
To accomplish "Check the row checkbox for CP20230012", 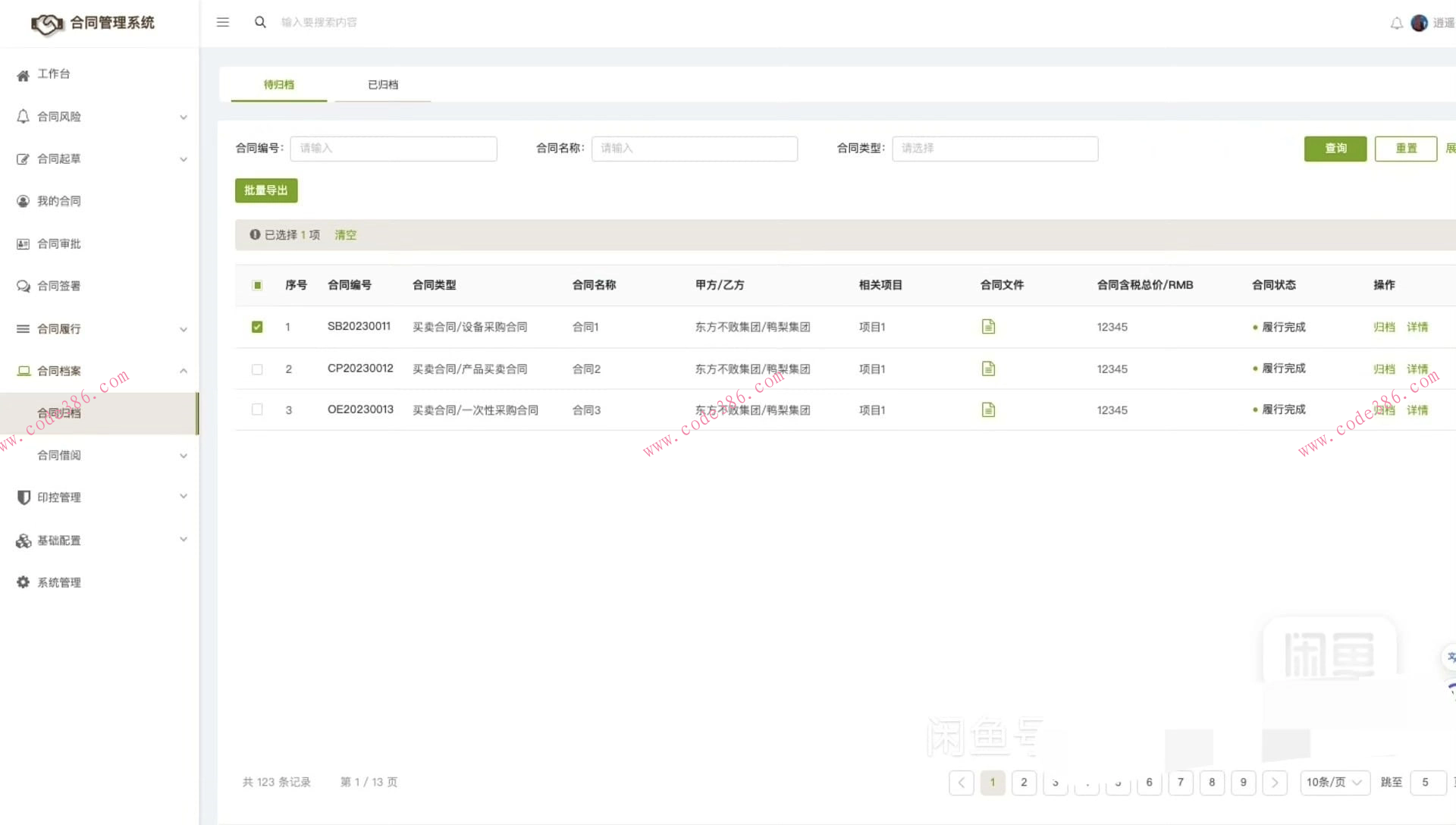I will pos(257,369).
